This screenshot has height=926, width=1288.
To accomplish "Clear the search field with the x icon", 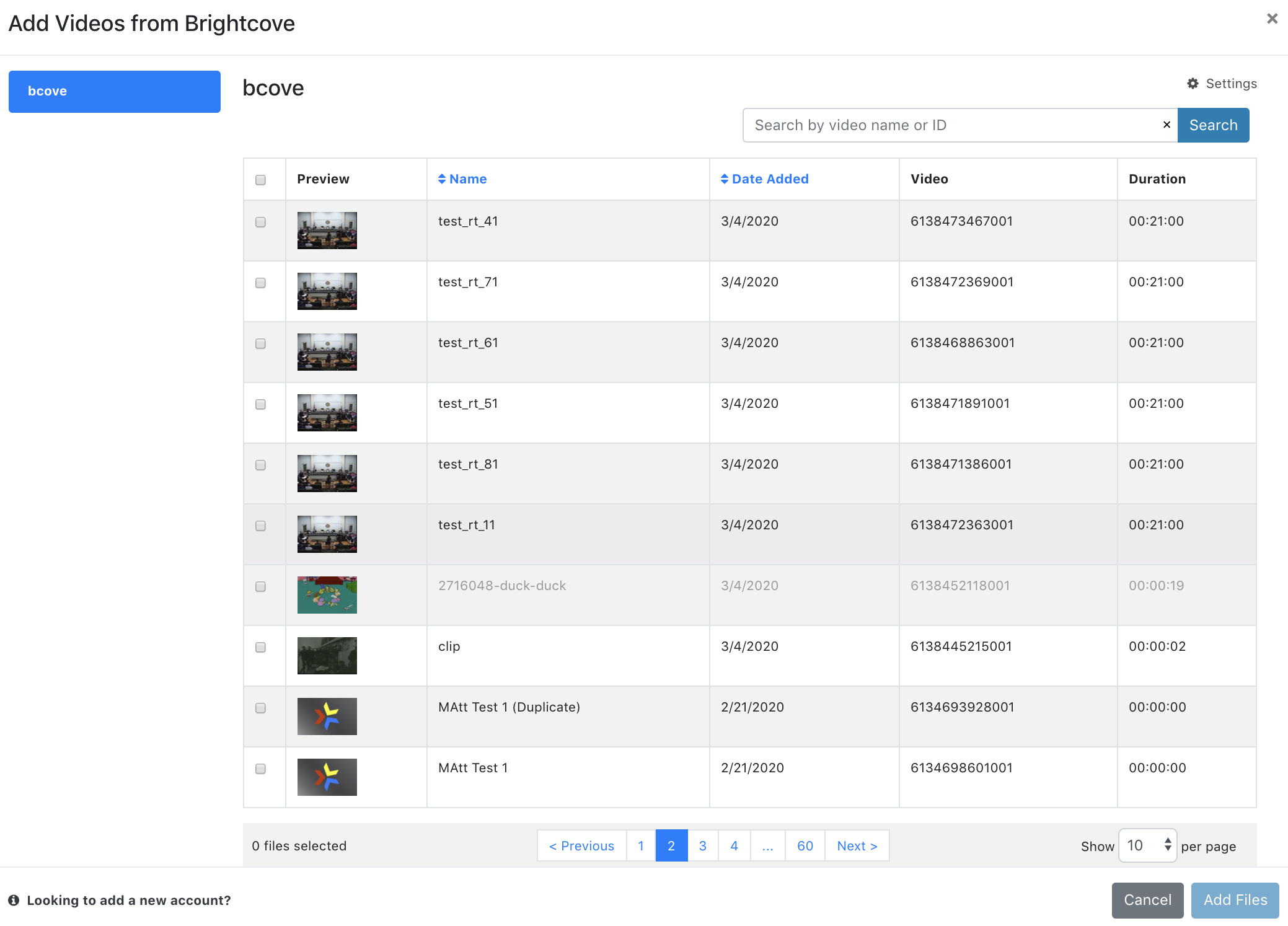I will coord(1167,125).
